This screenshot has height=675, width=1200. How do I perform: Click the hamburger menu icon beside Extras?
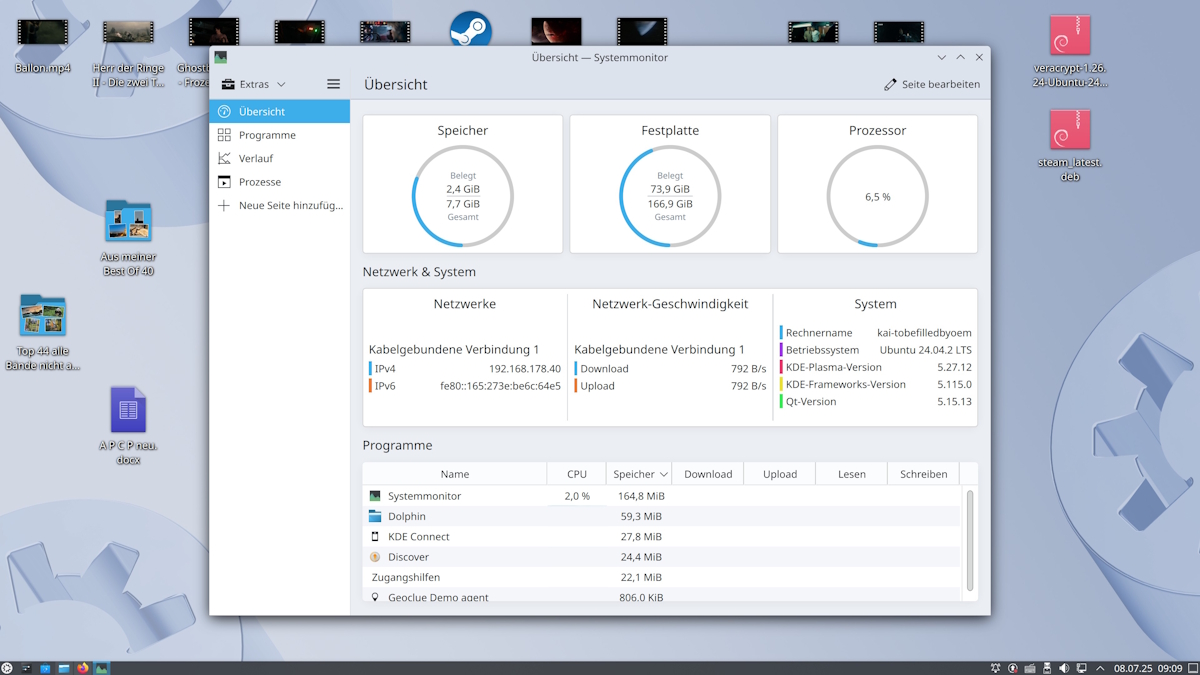tap(333, 84)
